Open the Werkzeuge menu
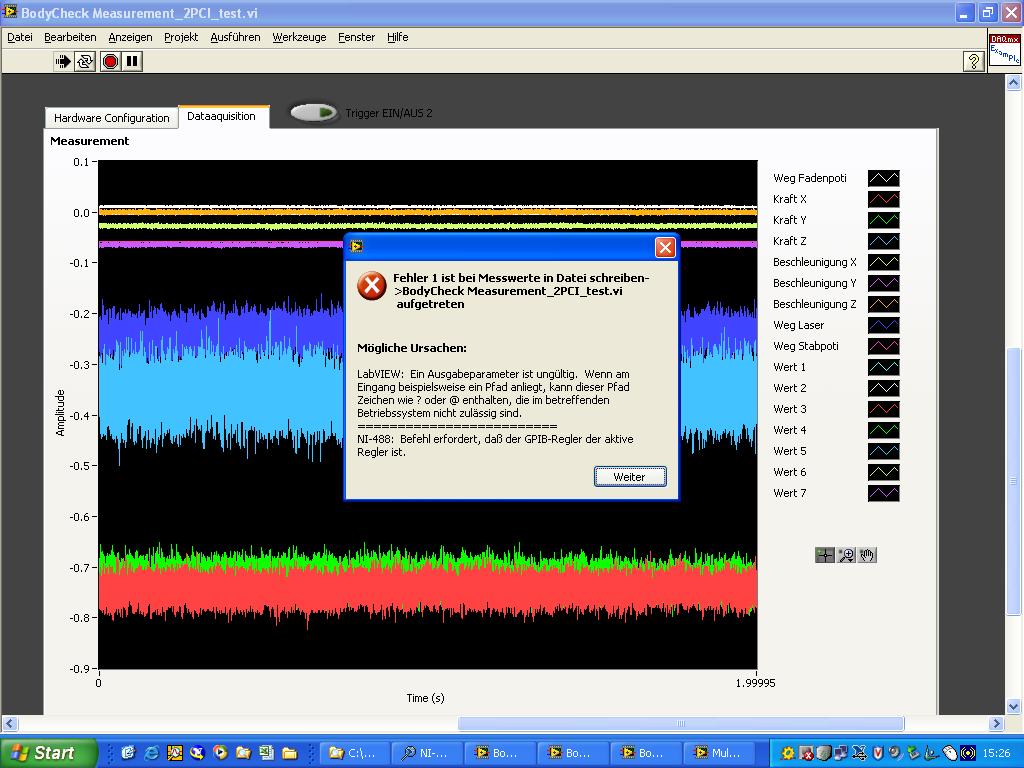 pos(299,37)
